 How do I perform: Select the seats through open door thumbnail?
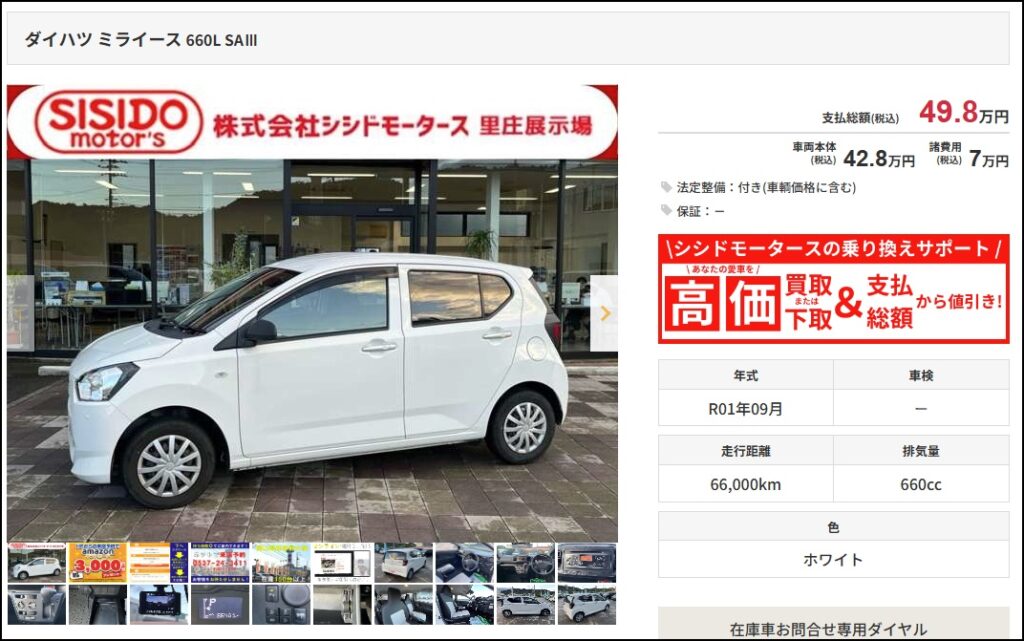tap(464, 604)
